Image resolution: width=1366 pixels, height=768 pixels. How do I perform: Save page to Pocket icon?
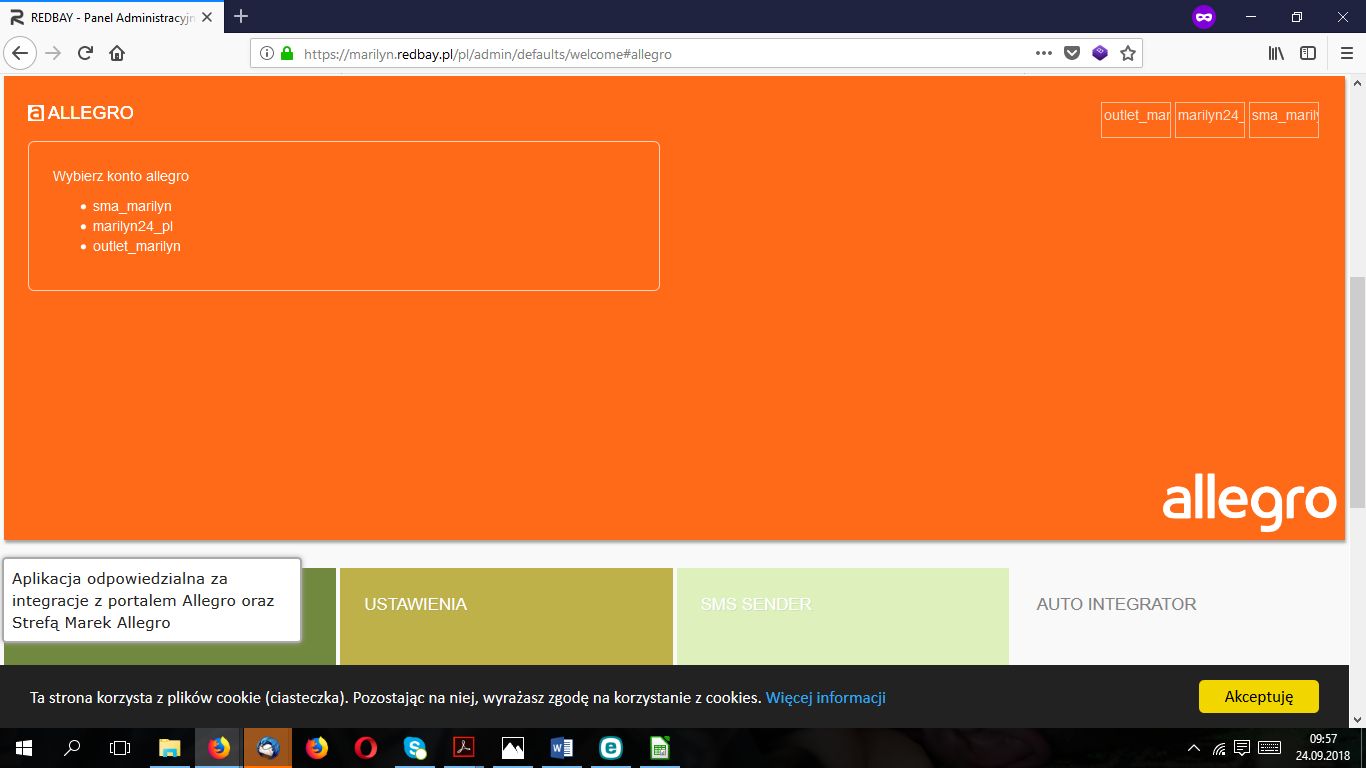pyautogui.click(x=1071, y=53)
